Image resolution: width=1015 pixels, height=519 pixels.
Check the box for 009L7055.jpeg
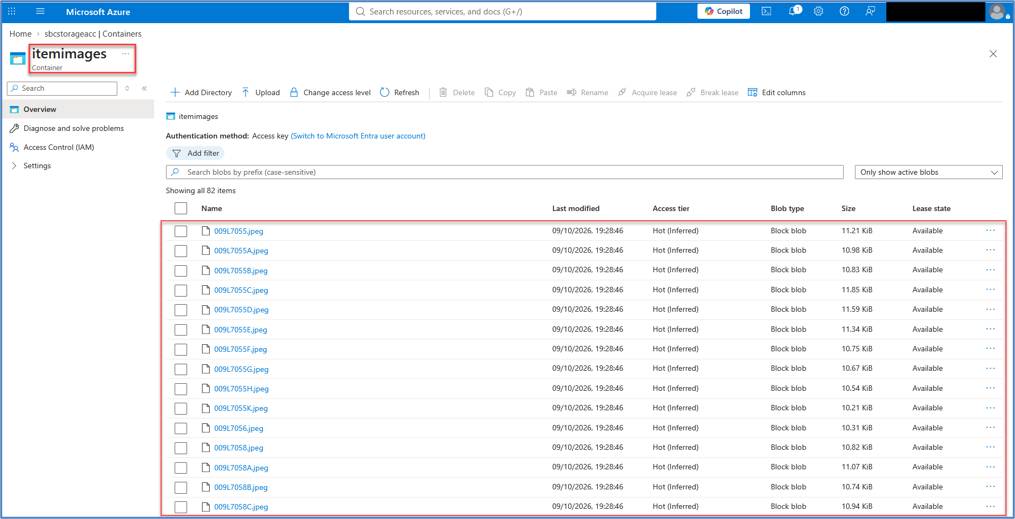click(181, 231)
